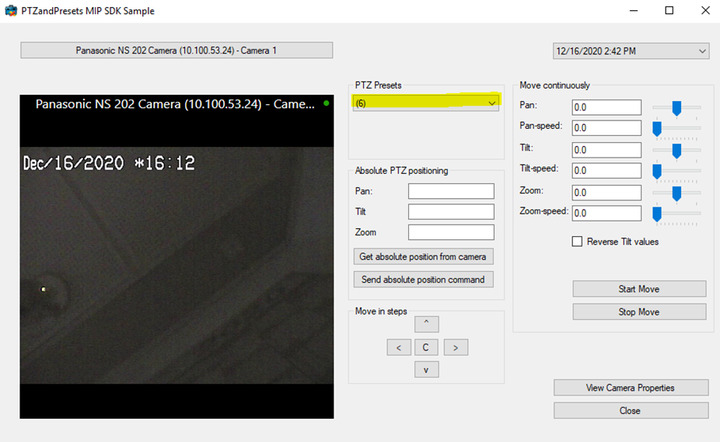Open View Camera Properties
Image resolution: width=720 pixels, height=442 pixels.
pyautogui.click(x=630, y=388)
